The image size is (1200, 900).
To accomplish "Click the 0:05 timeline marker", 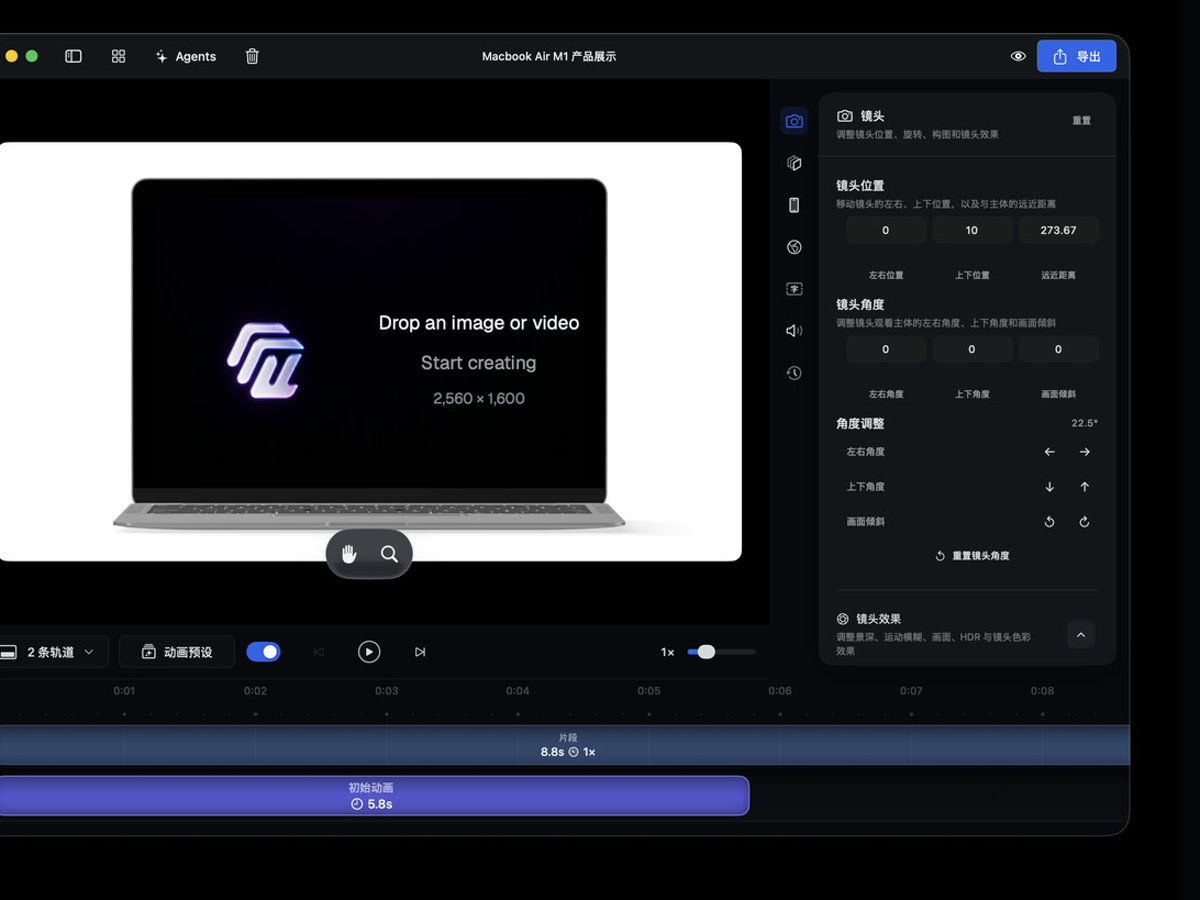I will [x=649, y=691].
